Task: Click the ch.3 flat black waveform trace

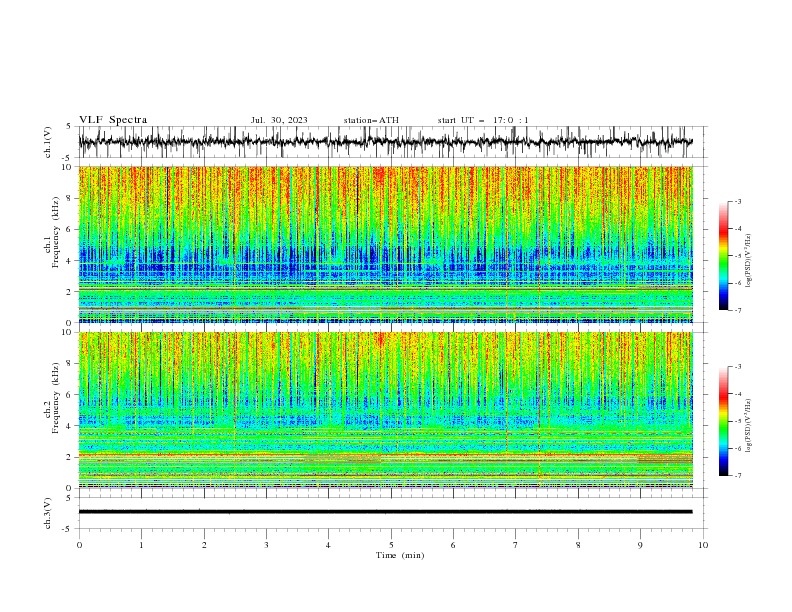Action: coord(385,512)
